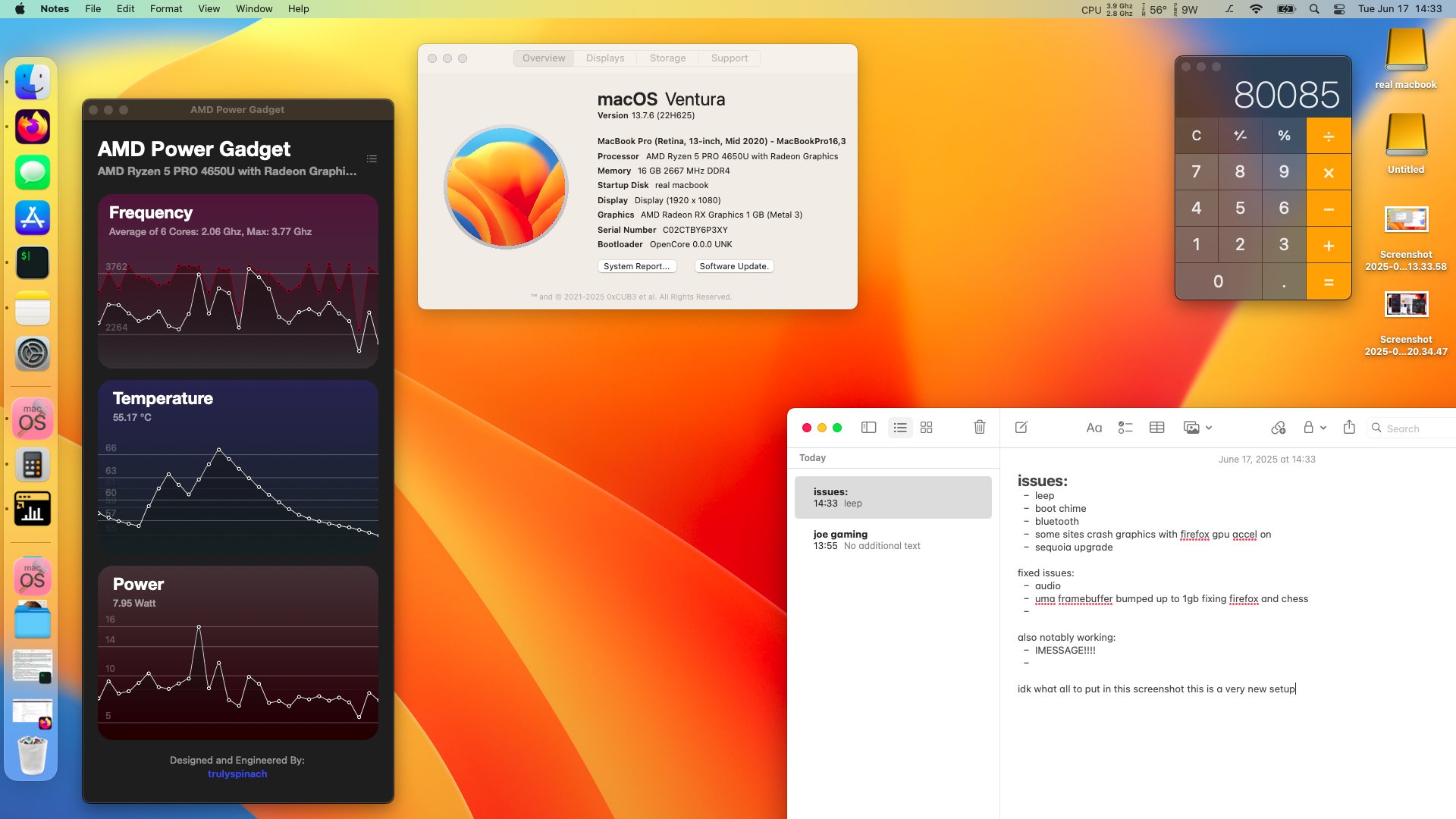The image size is (1456, 819).
Task: Select the 'issues:' note in the list
Action: 893,497
